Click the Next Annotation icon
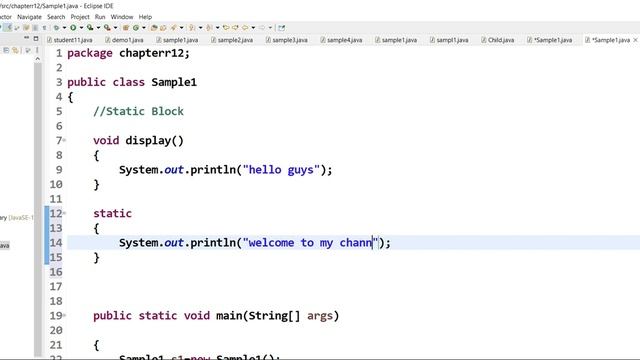The image size is (640, 360). click(x=192, y=28)
